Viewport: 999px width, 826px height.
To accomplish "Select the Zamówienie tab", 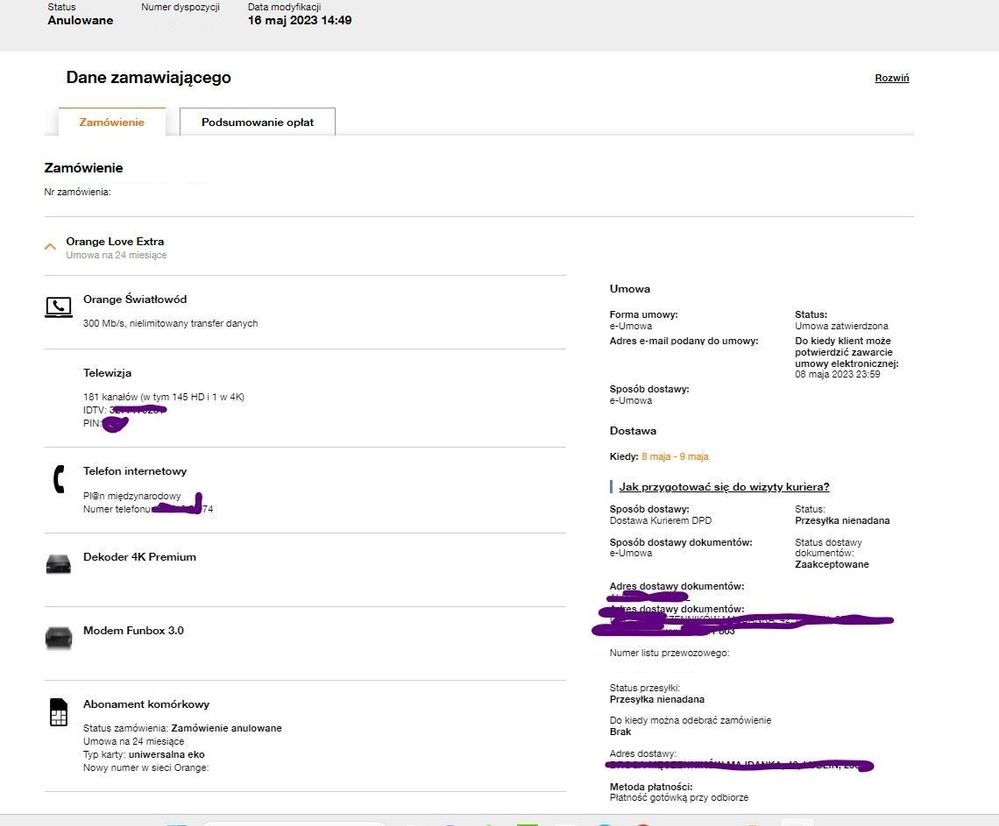I will (x=112, y=122).
